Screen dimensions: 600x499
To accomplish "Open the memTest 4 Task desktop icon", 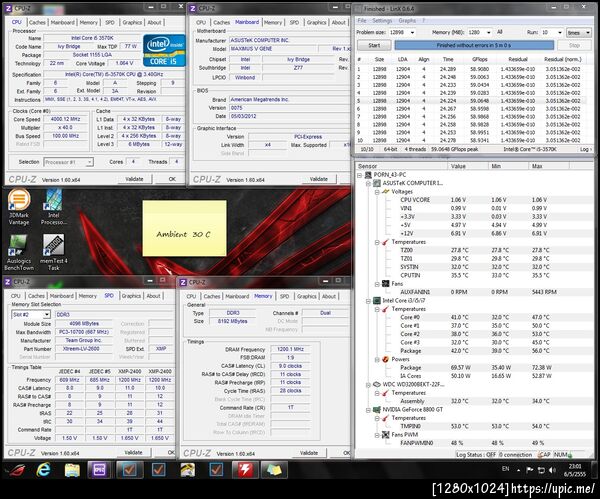I will 54,253.
